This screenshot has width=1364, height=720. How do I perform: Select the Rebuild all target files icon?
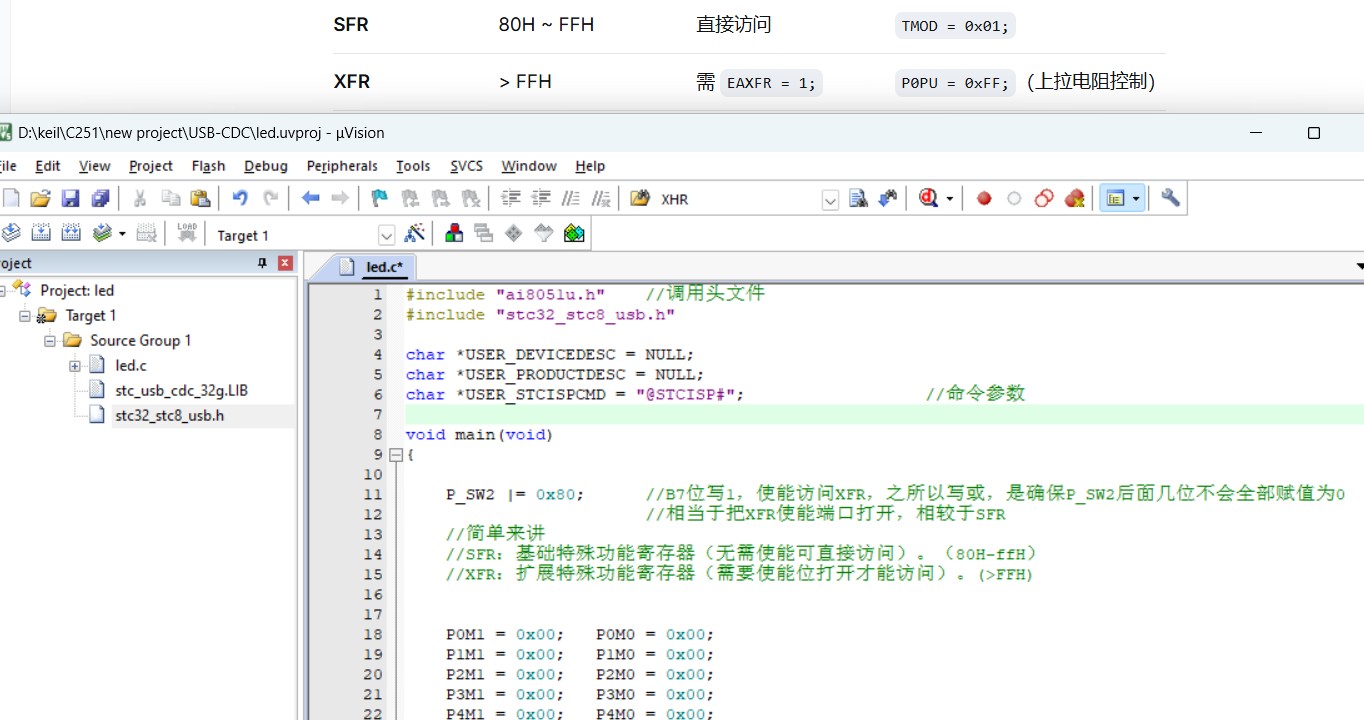(x=70, y=232)
